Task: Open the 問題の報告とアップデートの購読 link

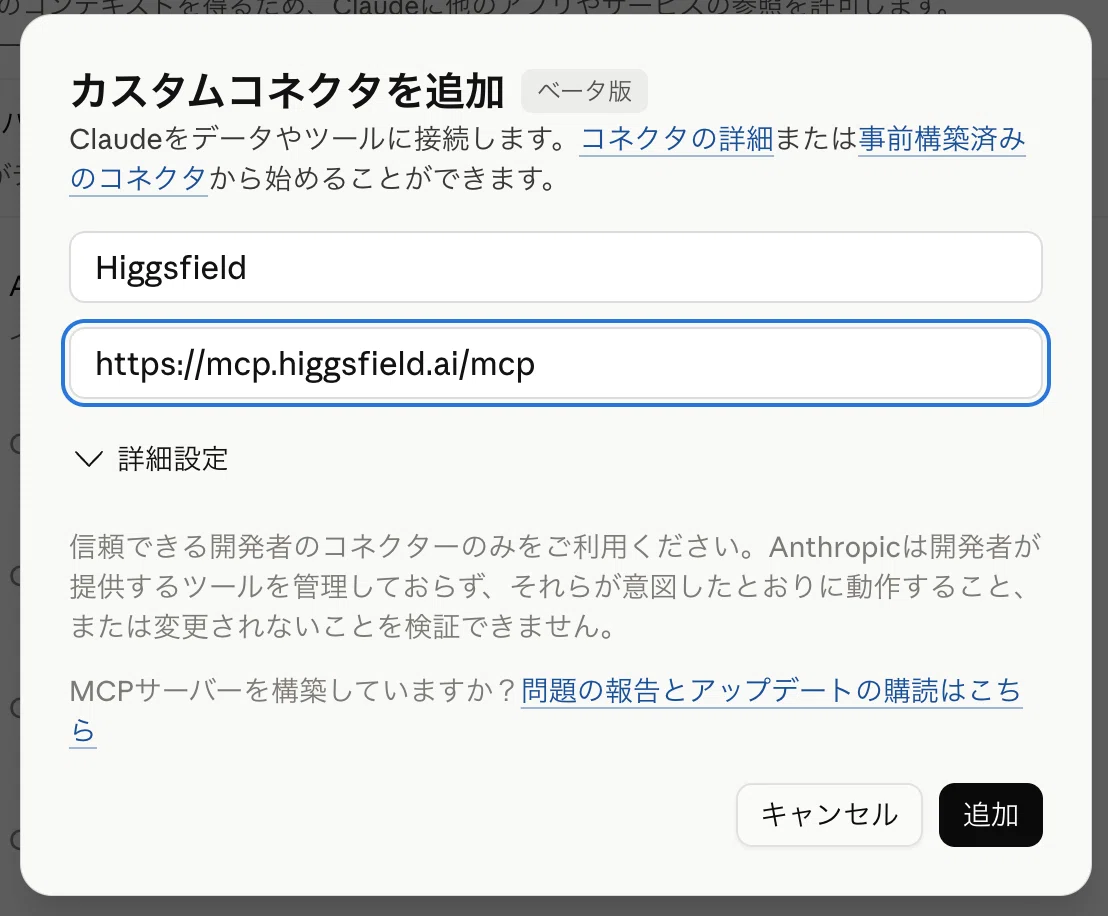Action: (771, 691)
